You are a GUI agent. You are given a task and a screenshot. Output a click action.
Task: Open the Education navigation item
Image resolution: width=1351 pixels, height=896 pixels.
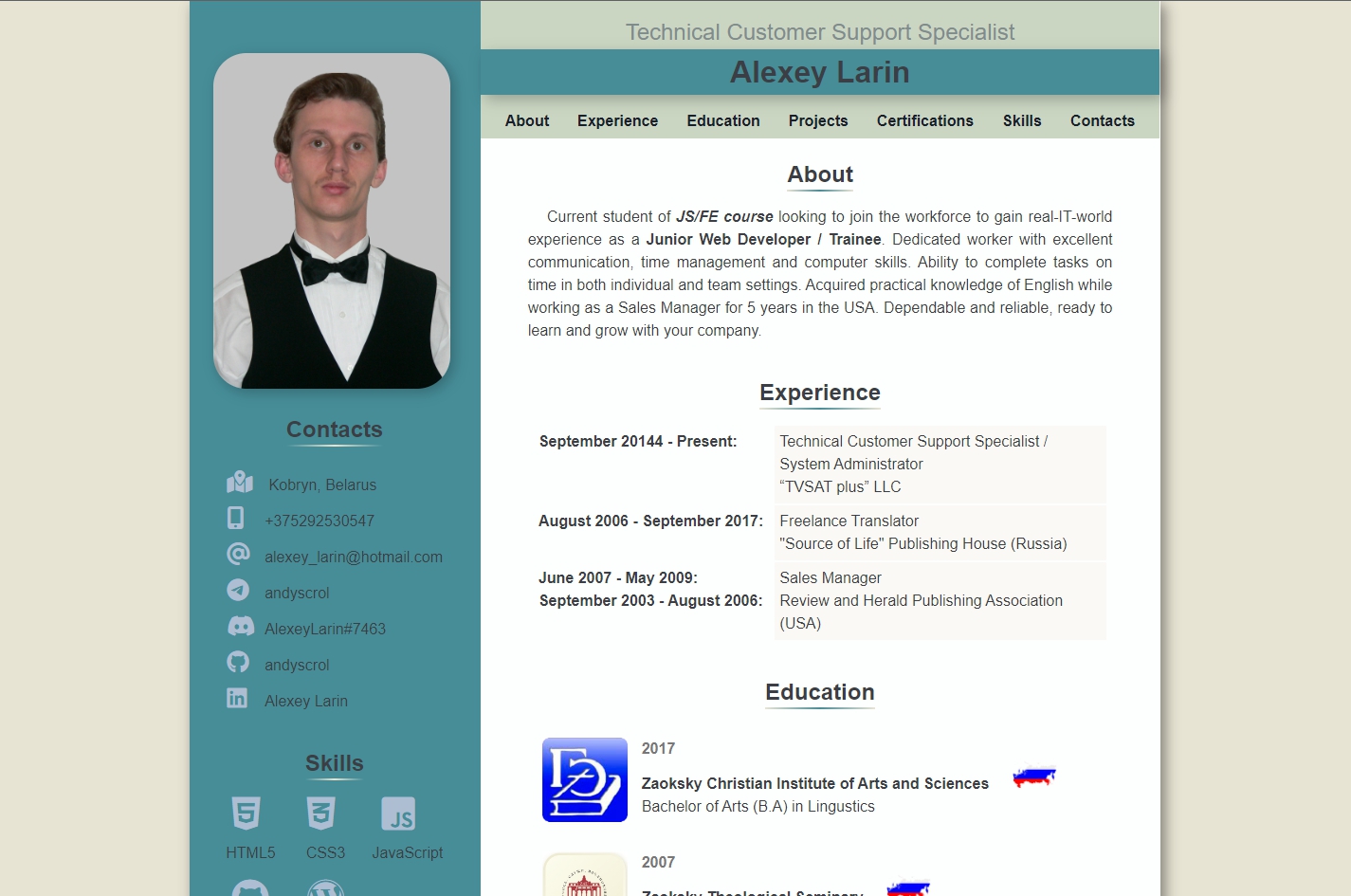723,120
